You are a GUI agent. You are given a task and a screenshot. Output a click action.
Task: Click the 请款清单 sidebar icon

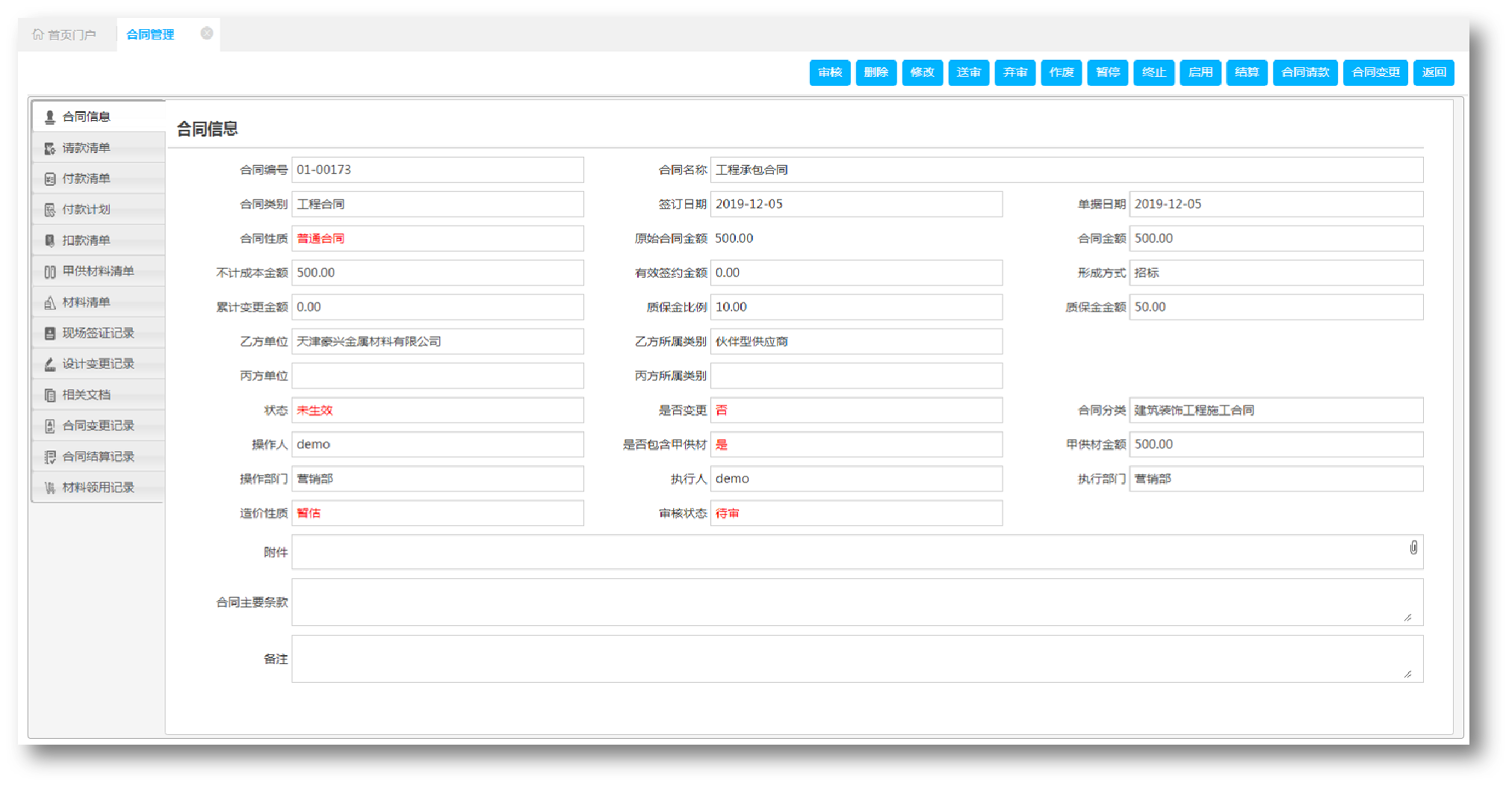click(50, 149)
